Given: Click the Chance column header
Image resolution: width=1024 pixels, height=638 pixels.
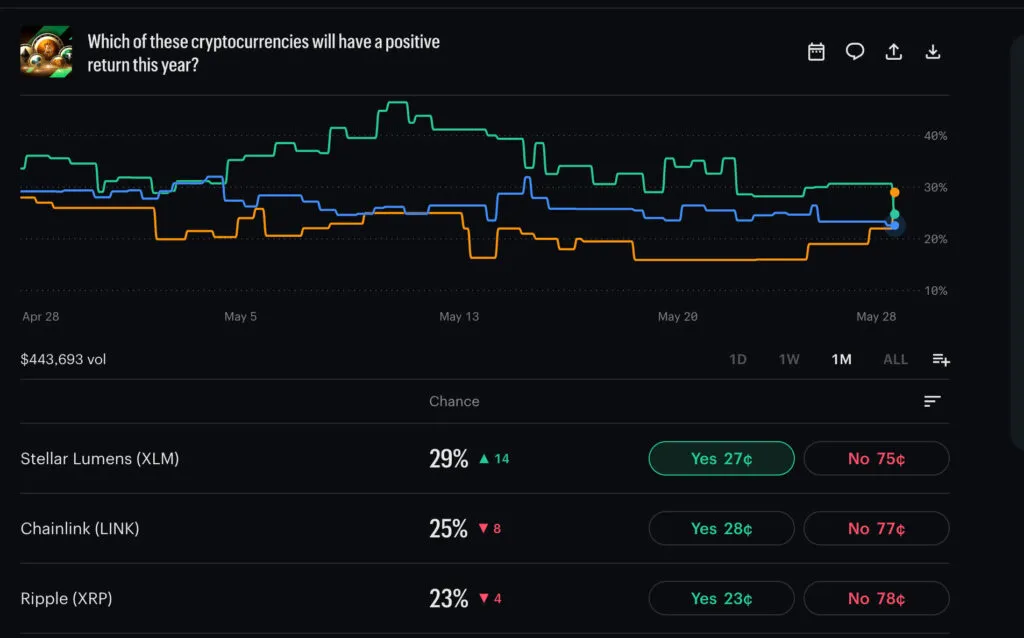Looking at the screenshot, I should pos(454,401).
